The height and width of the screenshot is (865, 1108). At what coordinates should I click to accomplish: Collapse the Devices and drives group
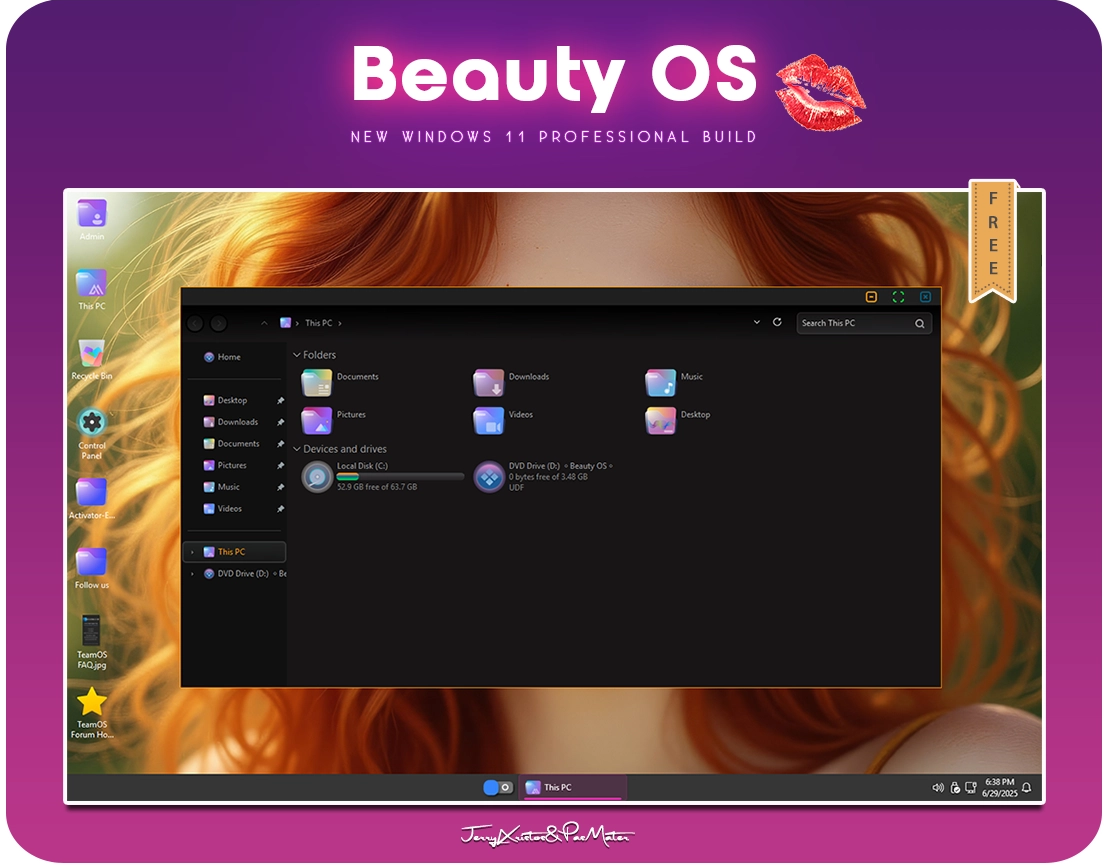297,449
